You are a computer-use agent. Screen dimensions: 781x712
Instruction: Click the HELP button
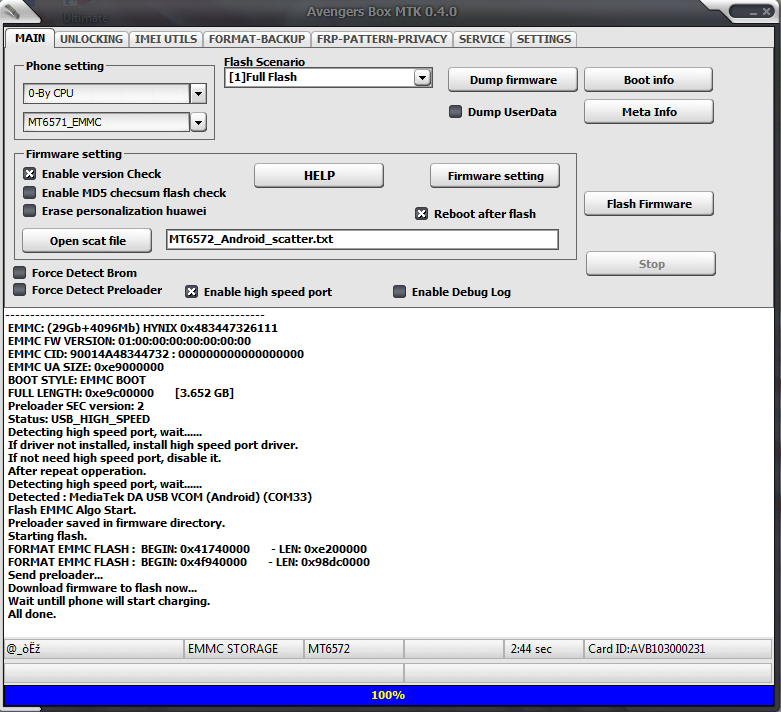point(319,175)
